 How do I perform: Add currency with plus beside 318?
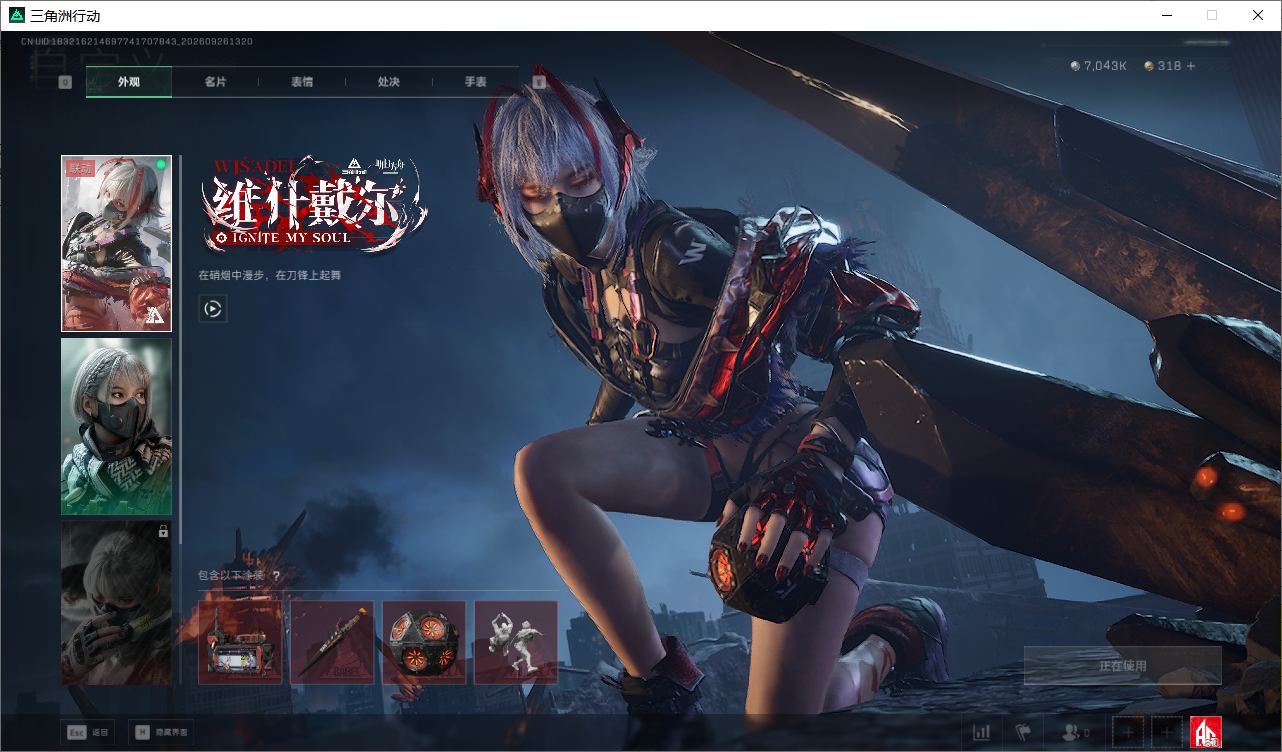(x=1191, y=66)
